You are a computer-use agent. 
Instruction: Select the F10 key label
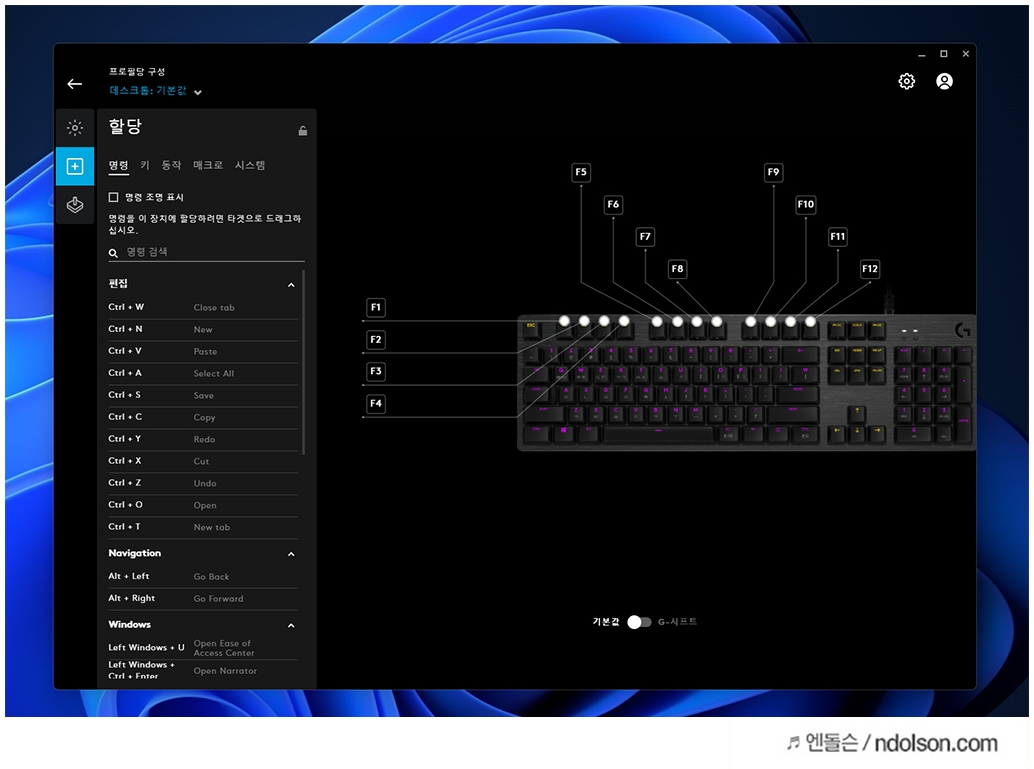point(806,204)
